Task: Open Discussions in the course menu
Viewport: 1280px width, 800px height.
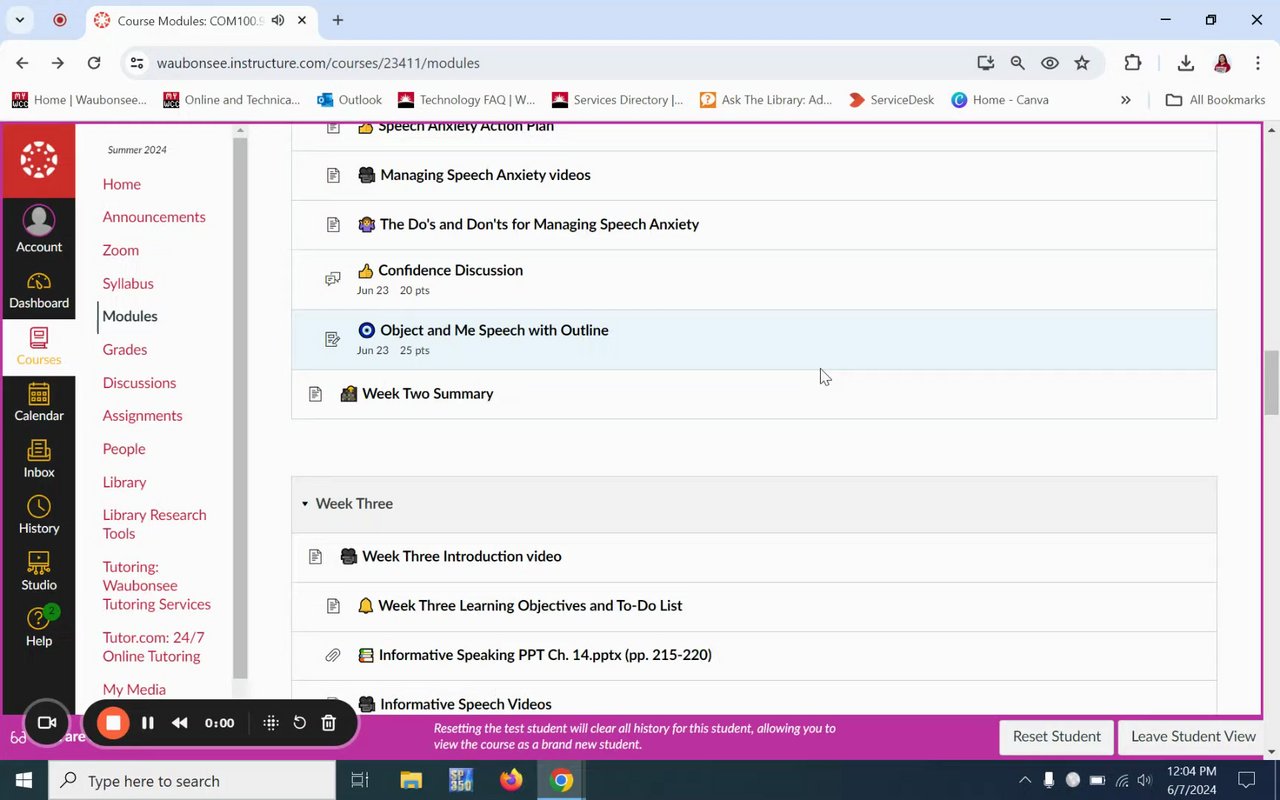Action: click(139, 383)
